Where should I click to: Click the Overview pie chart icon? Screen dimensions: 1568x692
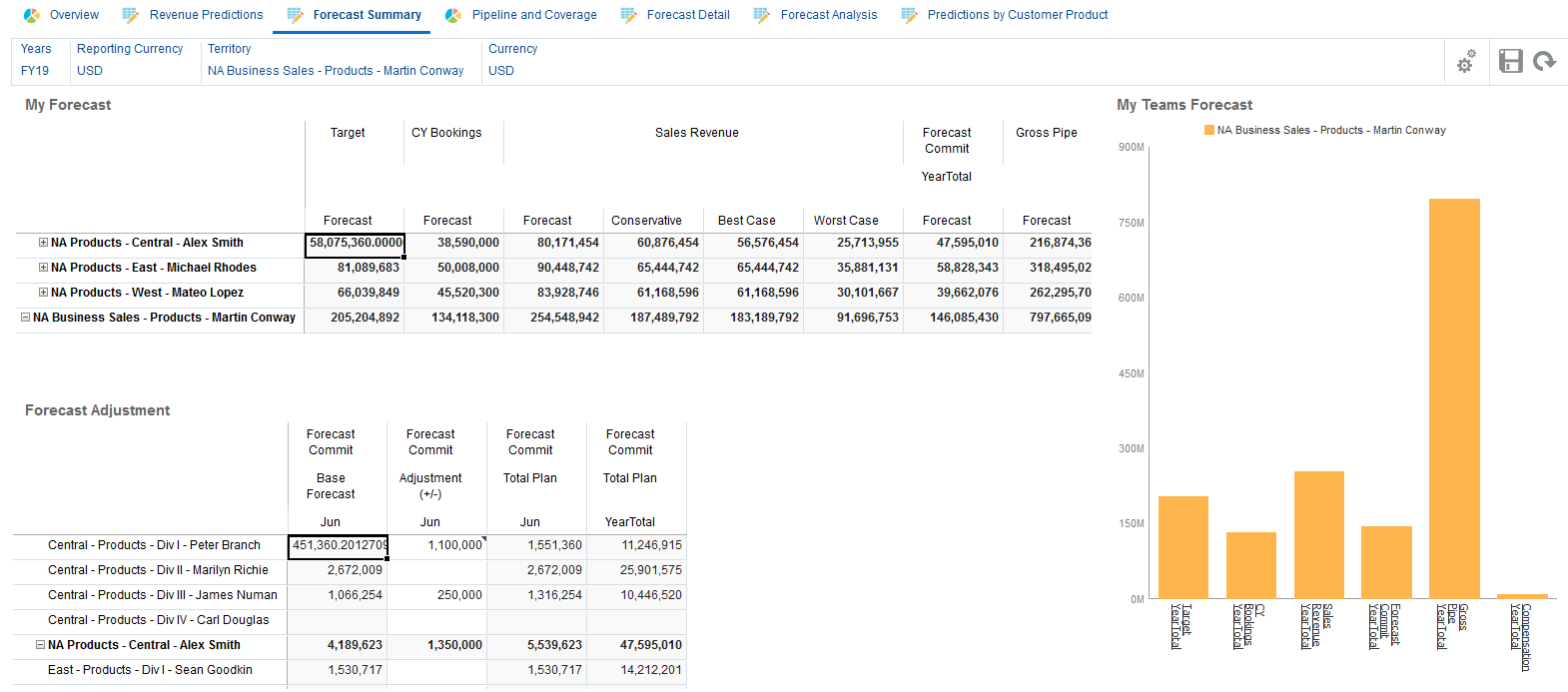pos(32,15)
